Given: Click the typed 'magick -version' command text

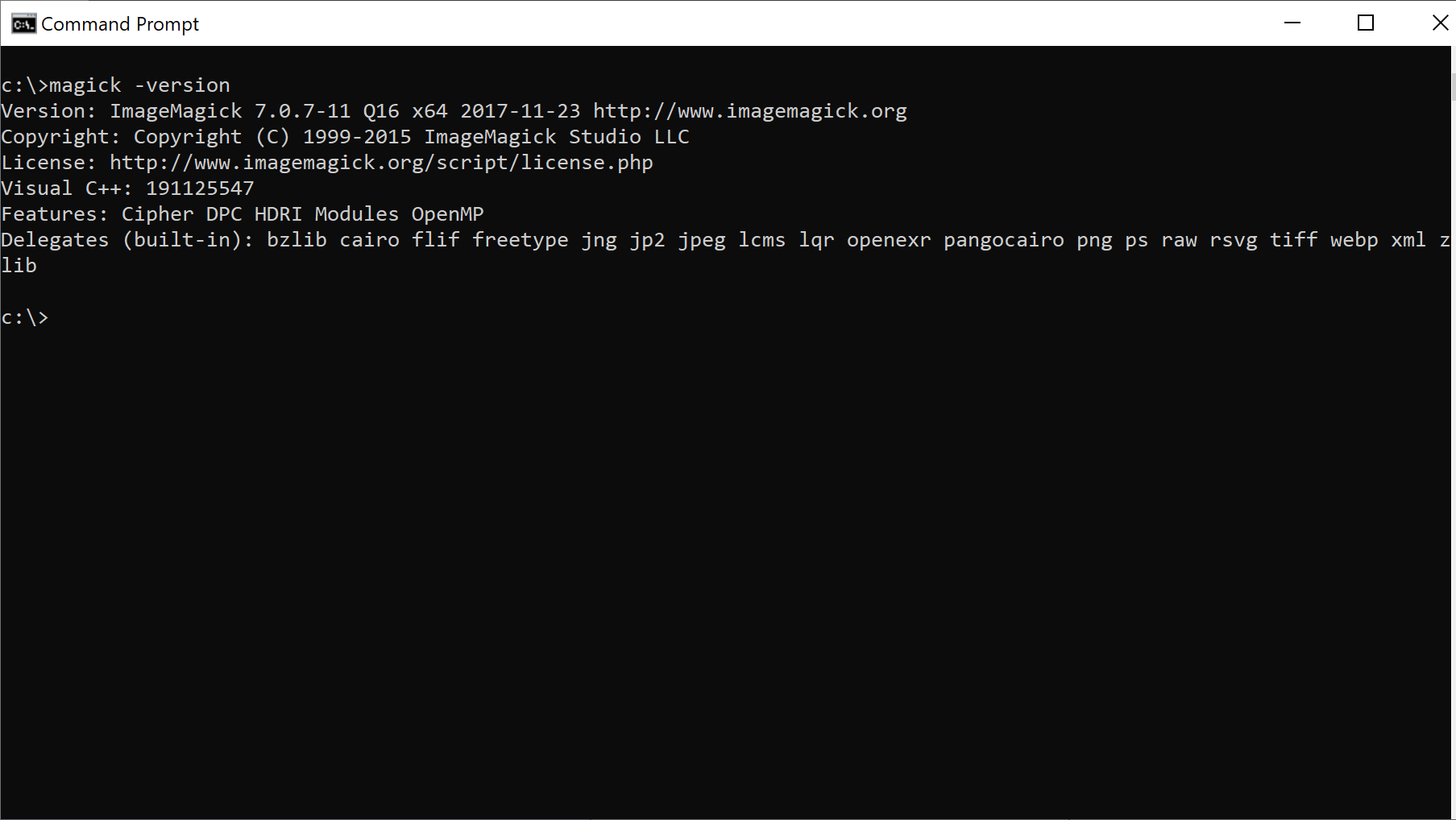Looking at the screenshot, I should [139, 85].
